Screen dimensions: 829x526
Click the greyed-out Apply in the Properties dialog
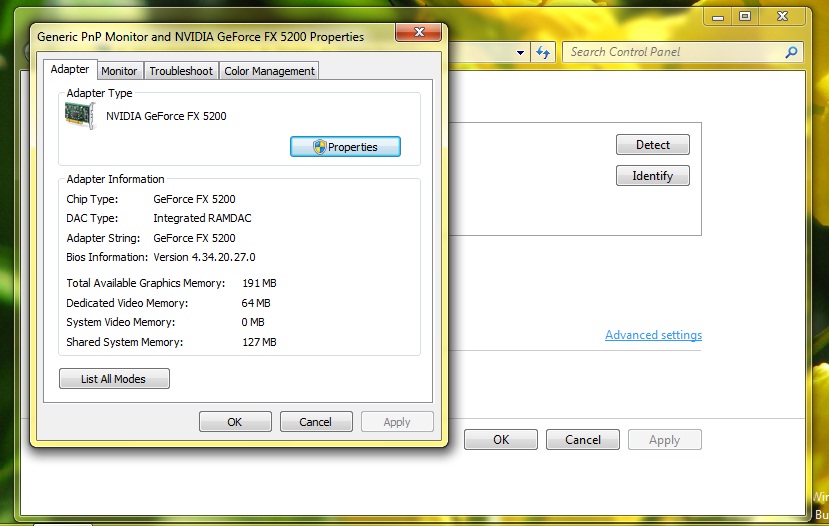(397, 422)
